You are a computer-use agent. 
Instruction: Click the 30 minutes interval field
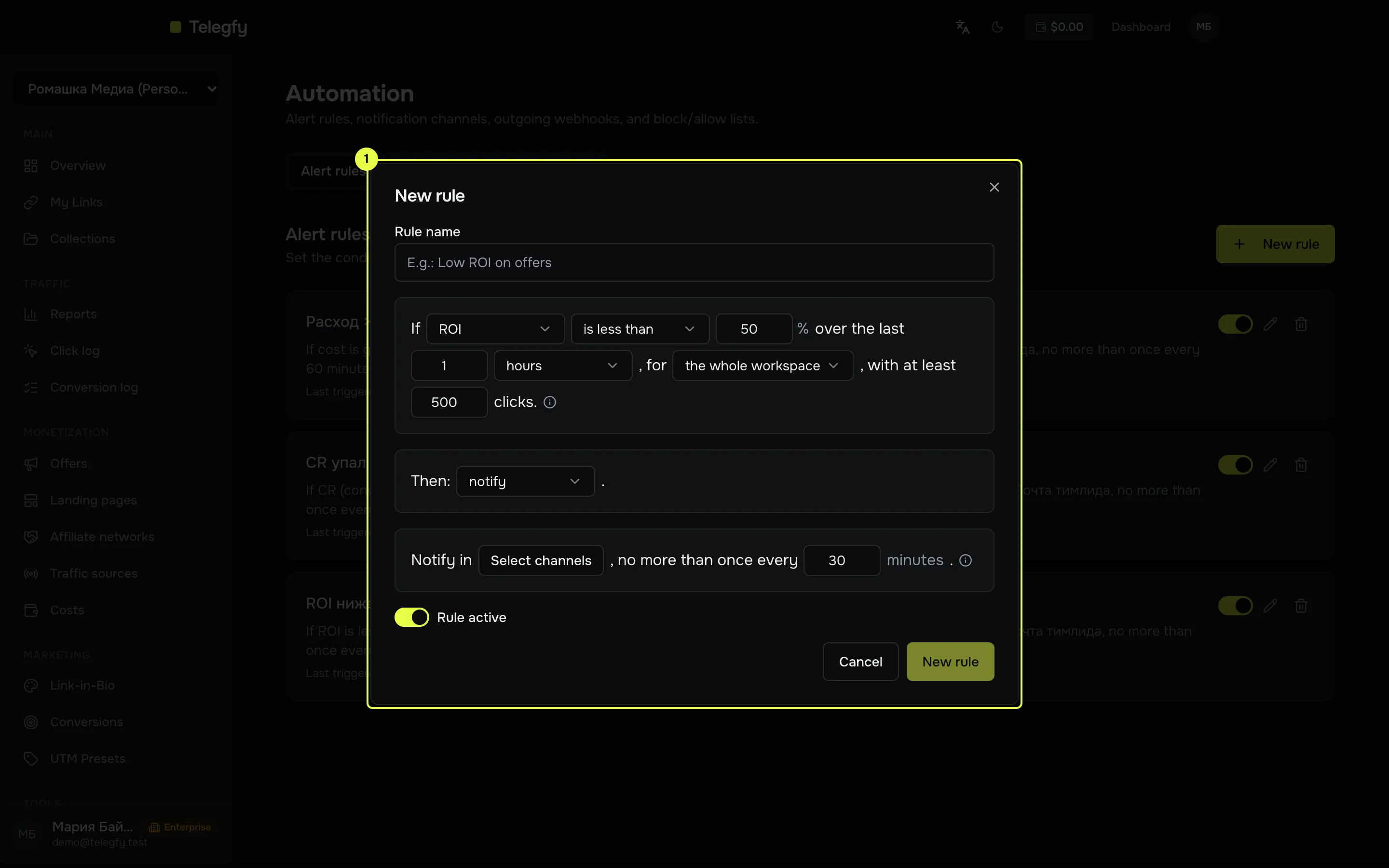[842, 560]
